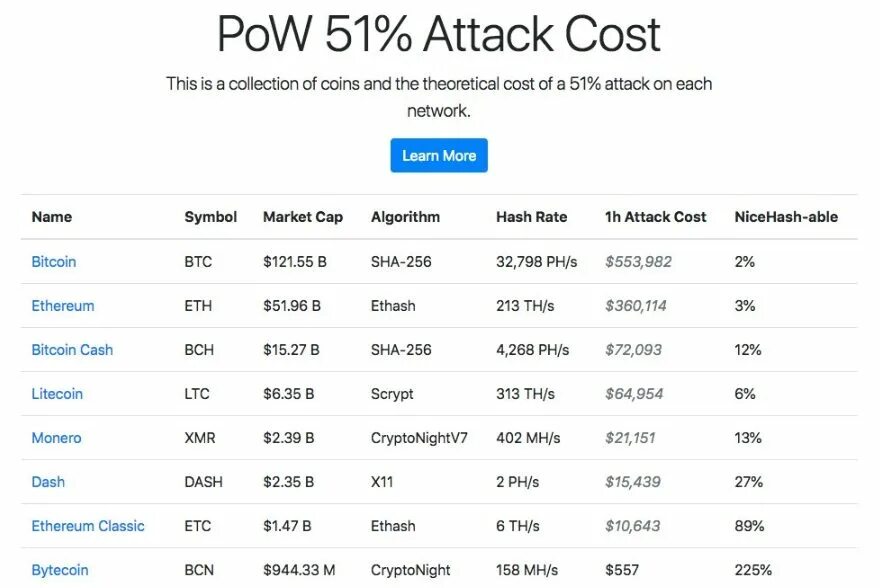
Task: Sort by NiceHash-able column header
Action: (786, 217)
